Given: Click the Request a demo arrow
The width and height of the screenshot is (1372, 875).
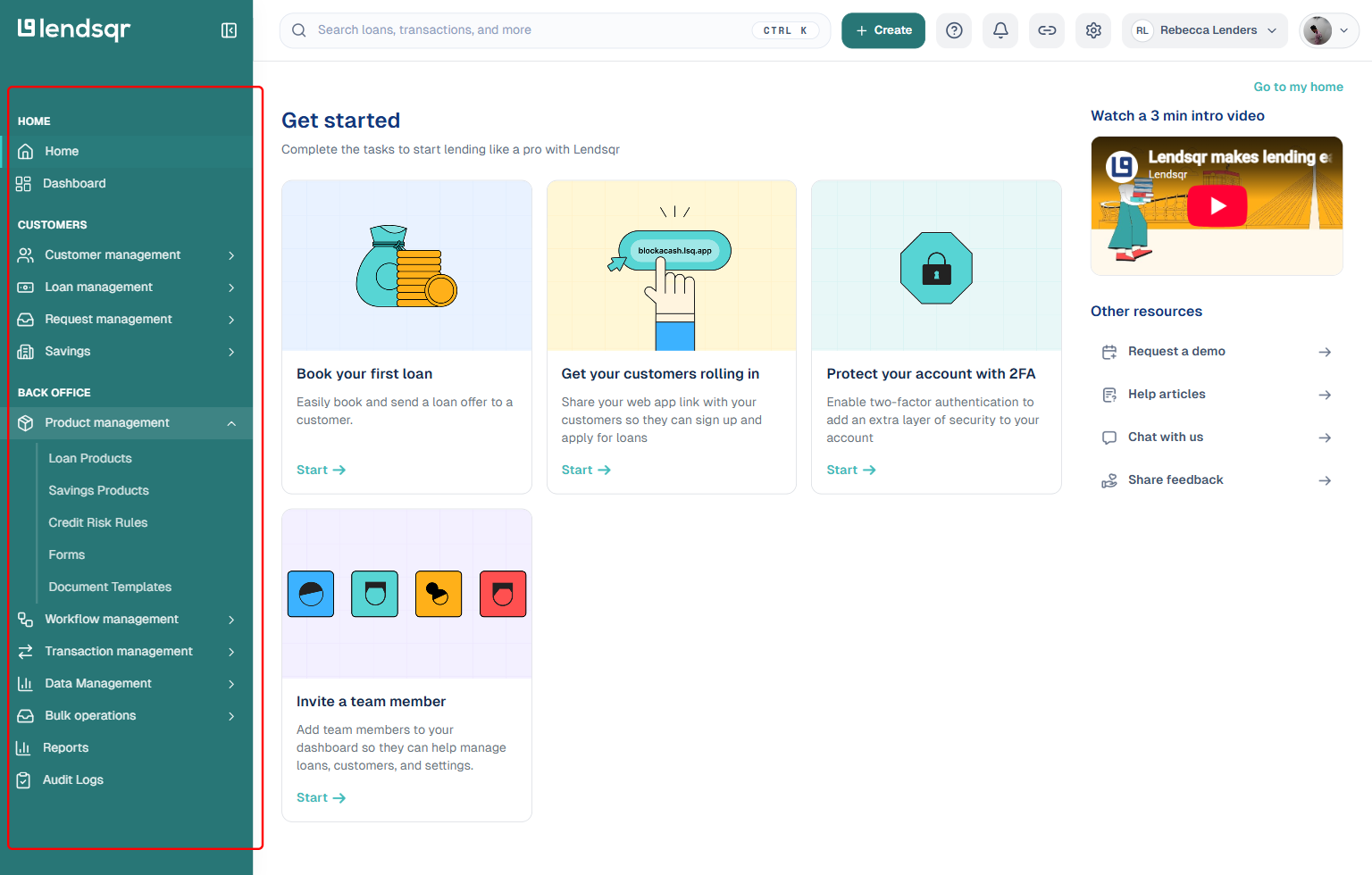Looking at the screenshot, I should pos(1325,352).
